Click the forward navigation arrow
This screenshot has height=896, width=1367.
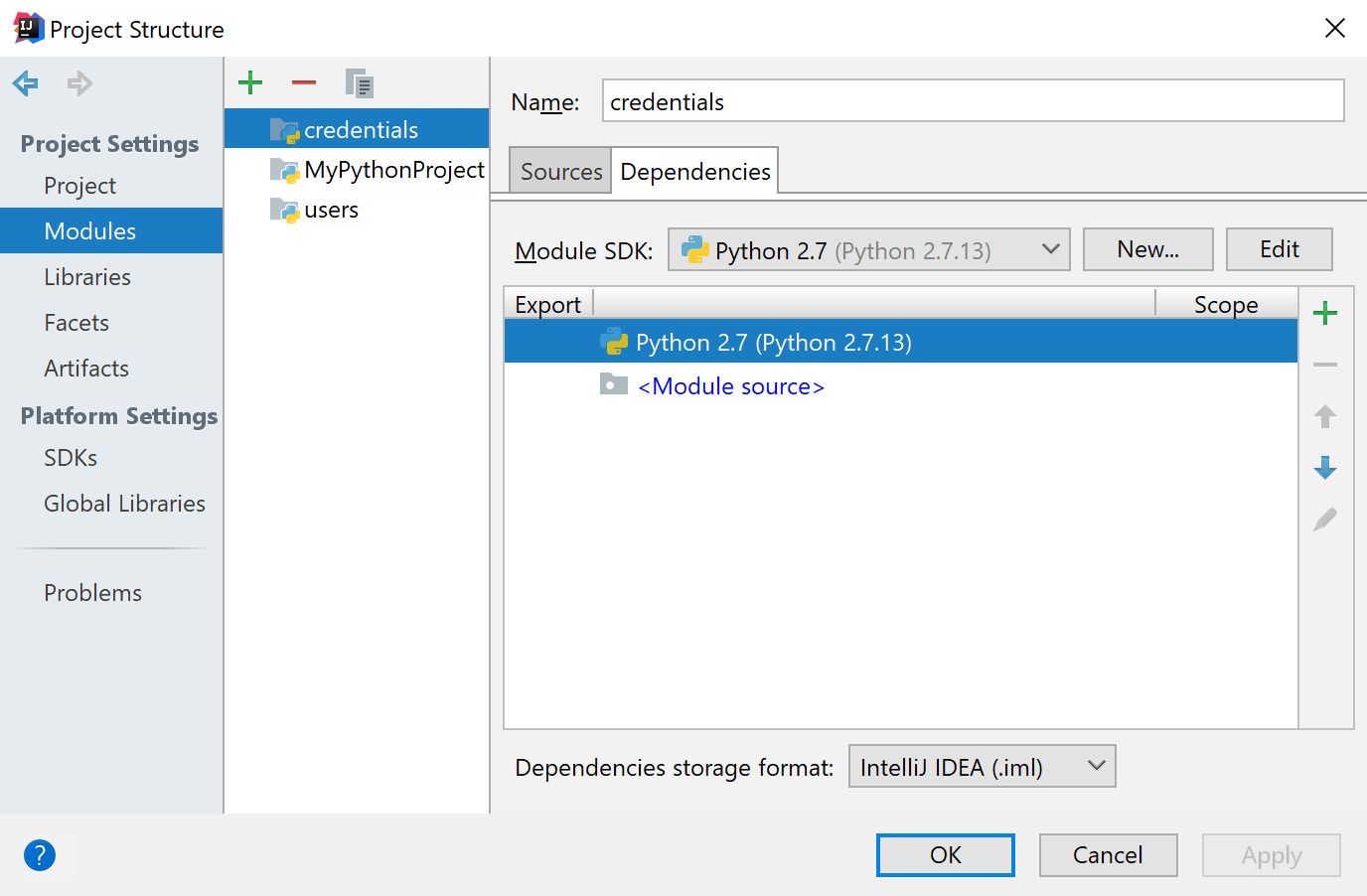[x=78, y=82]
